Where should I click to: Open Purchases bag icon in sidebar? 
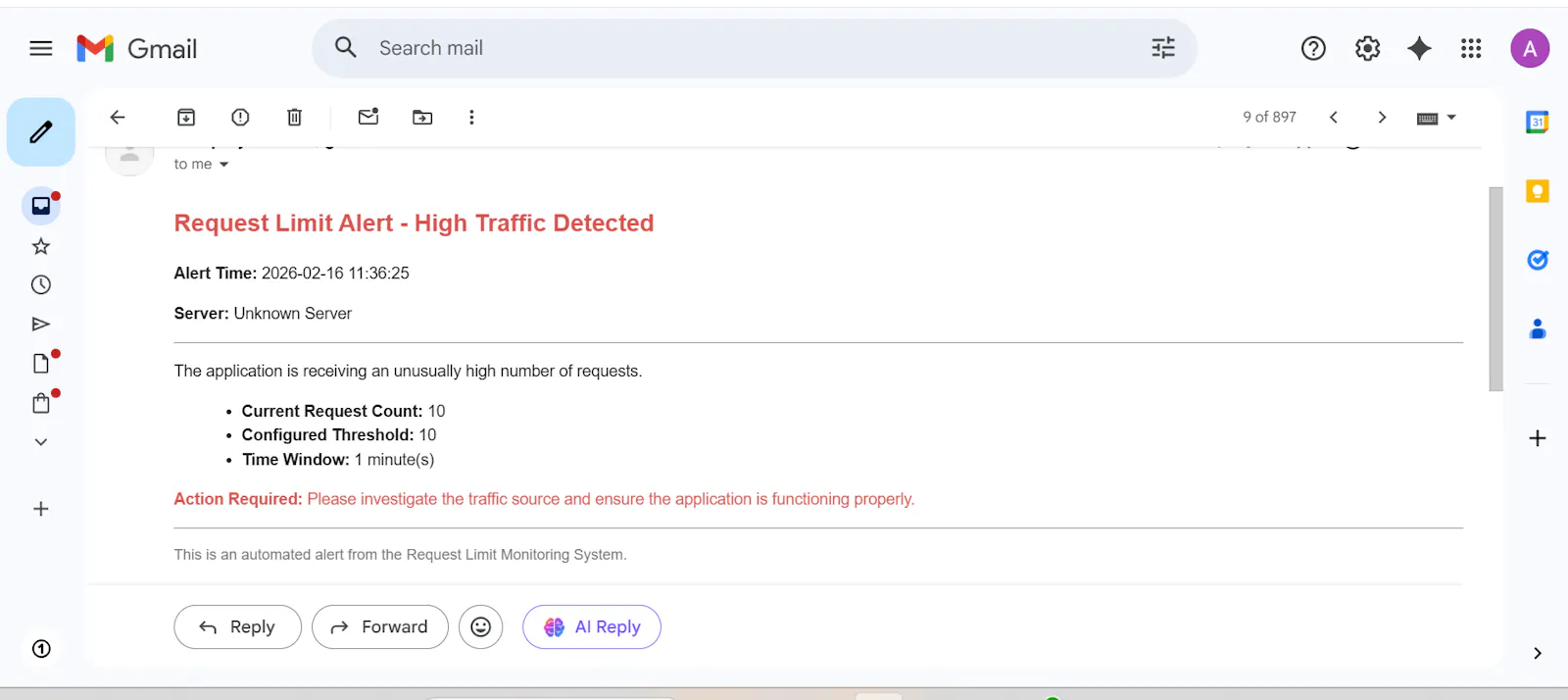[x=41, y=403]
